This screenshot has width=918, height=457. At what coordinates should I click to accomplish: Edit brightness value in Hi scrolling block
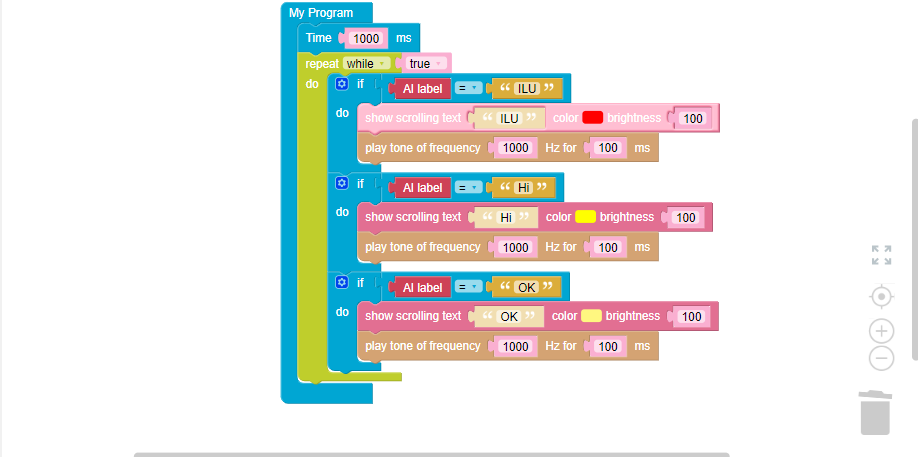686,218
